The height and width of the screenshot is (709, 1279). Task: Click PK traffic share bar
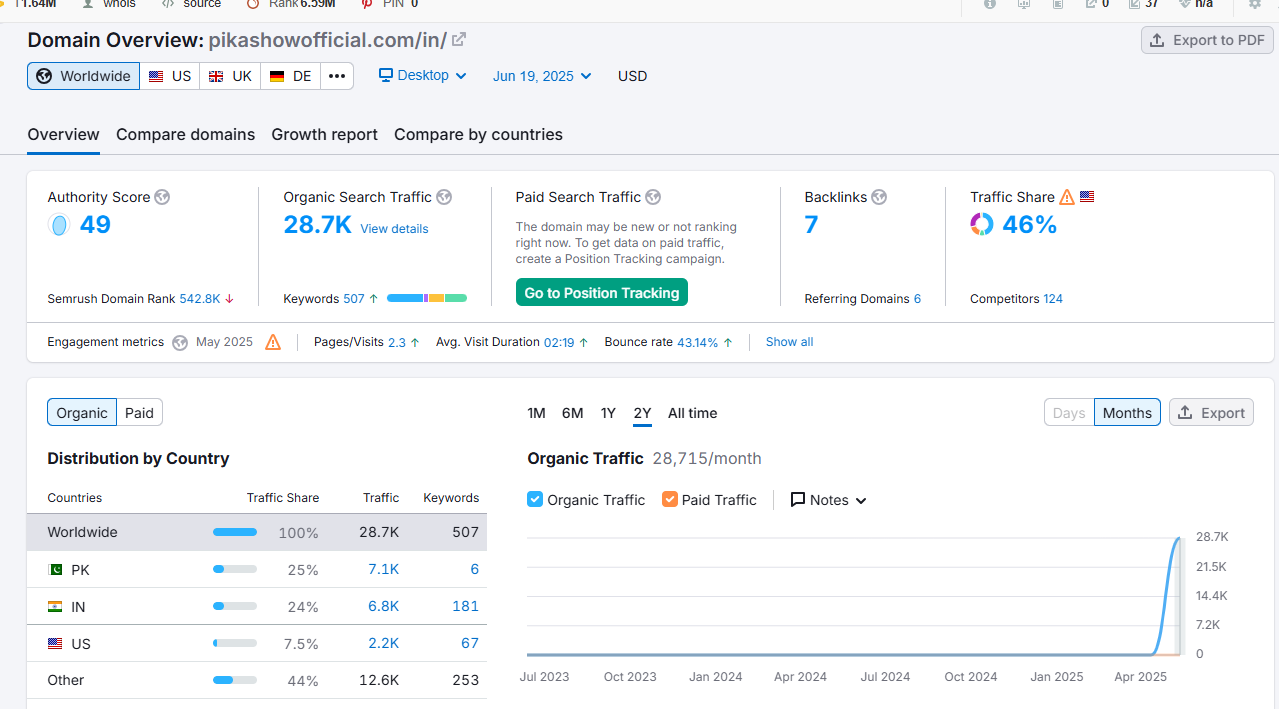(x=235, y=570)
